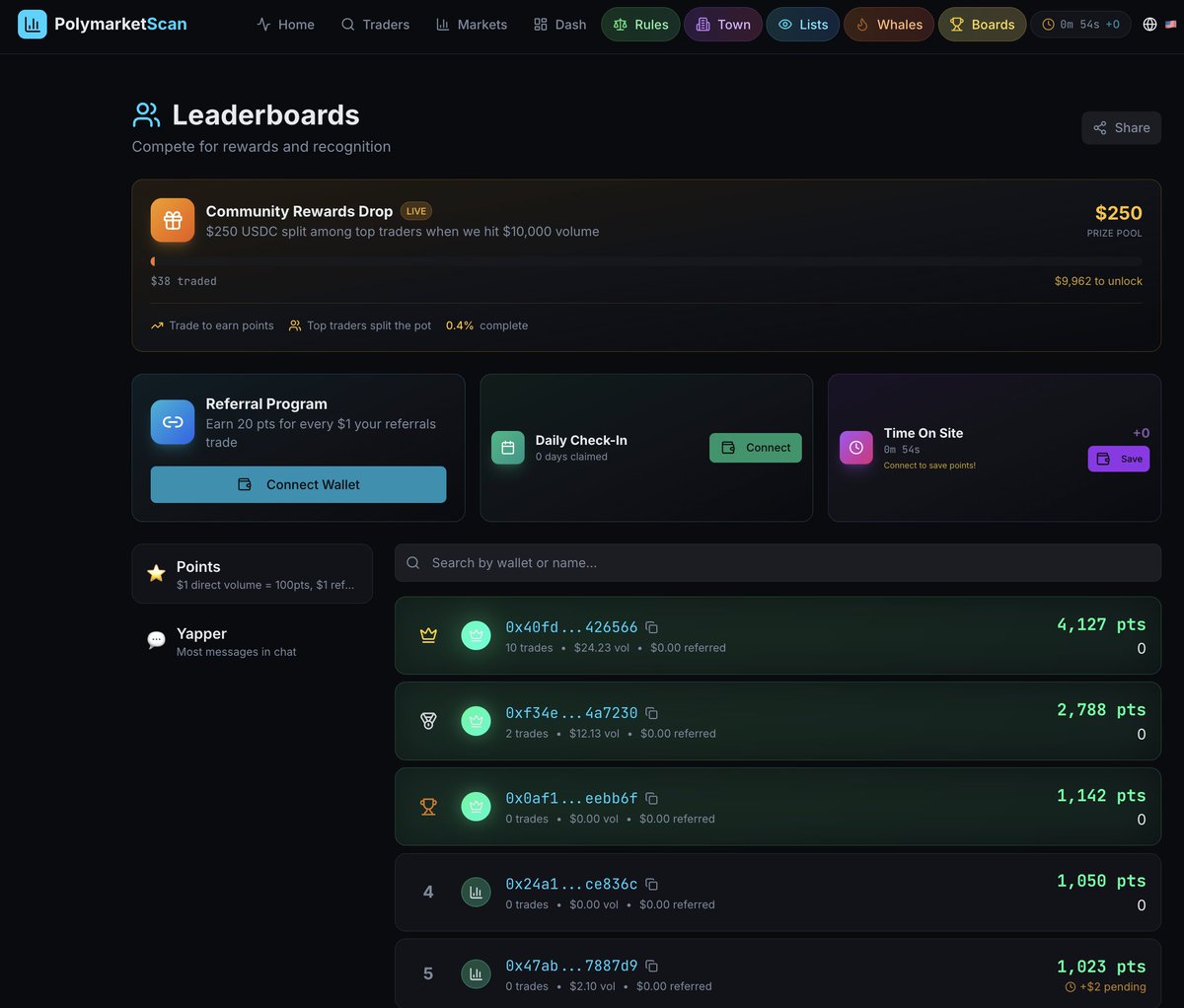The height and width of the screenshot is (1008, 1184).
Task: Open wallet 0x0af1...eebb6f
Action: click(x=571, y=799)
